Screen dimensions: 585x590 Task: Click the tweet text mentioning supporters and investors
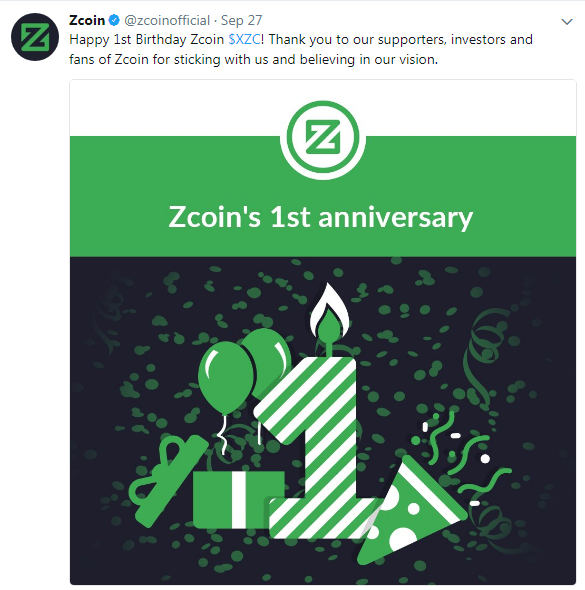click(x=301, y=49)
